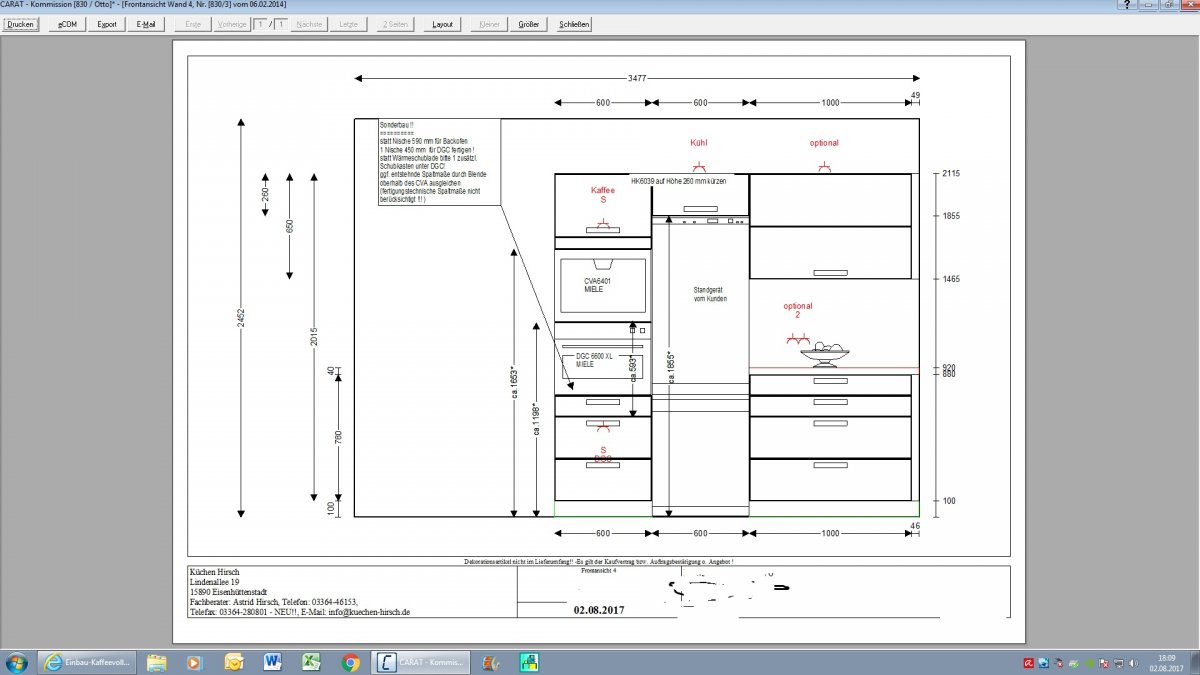The width and height of the screenshot is (1200, 675).
Task: Launch Windows Media Player from taskbar
Action: pyautogui.click(x=195, y=662)
